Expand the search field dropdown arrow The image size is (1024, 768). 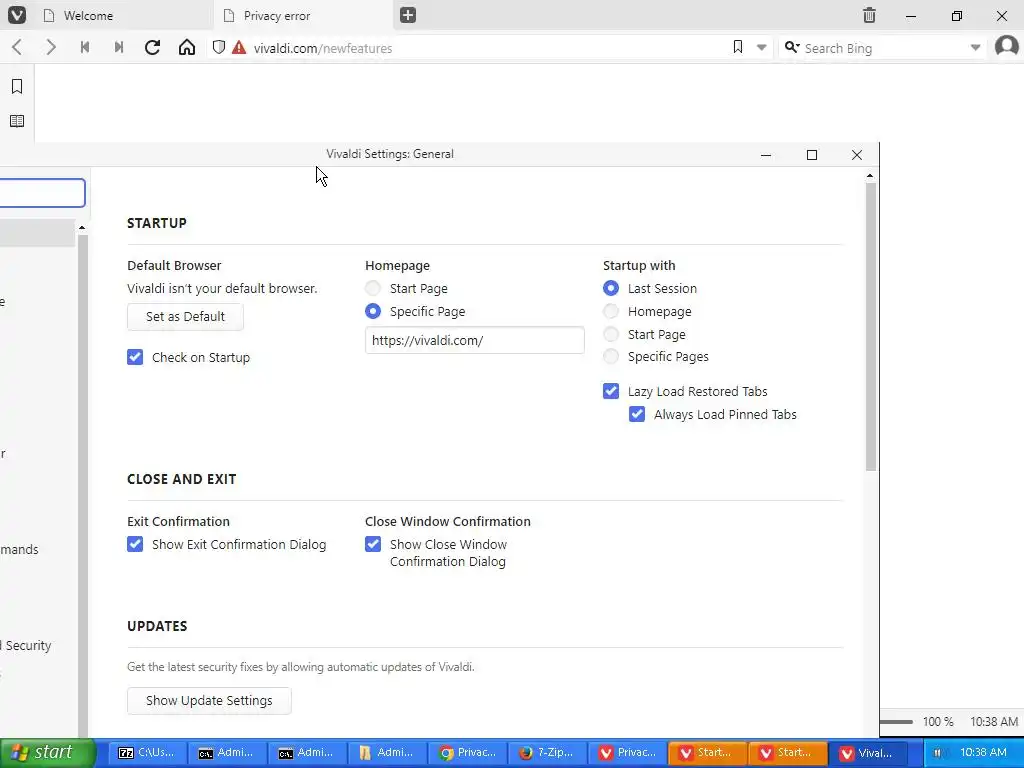[975, 48]
